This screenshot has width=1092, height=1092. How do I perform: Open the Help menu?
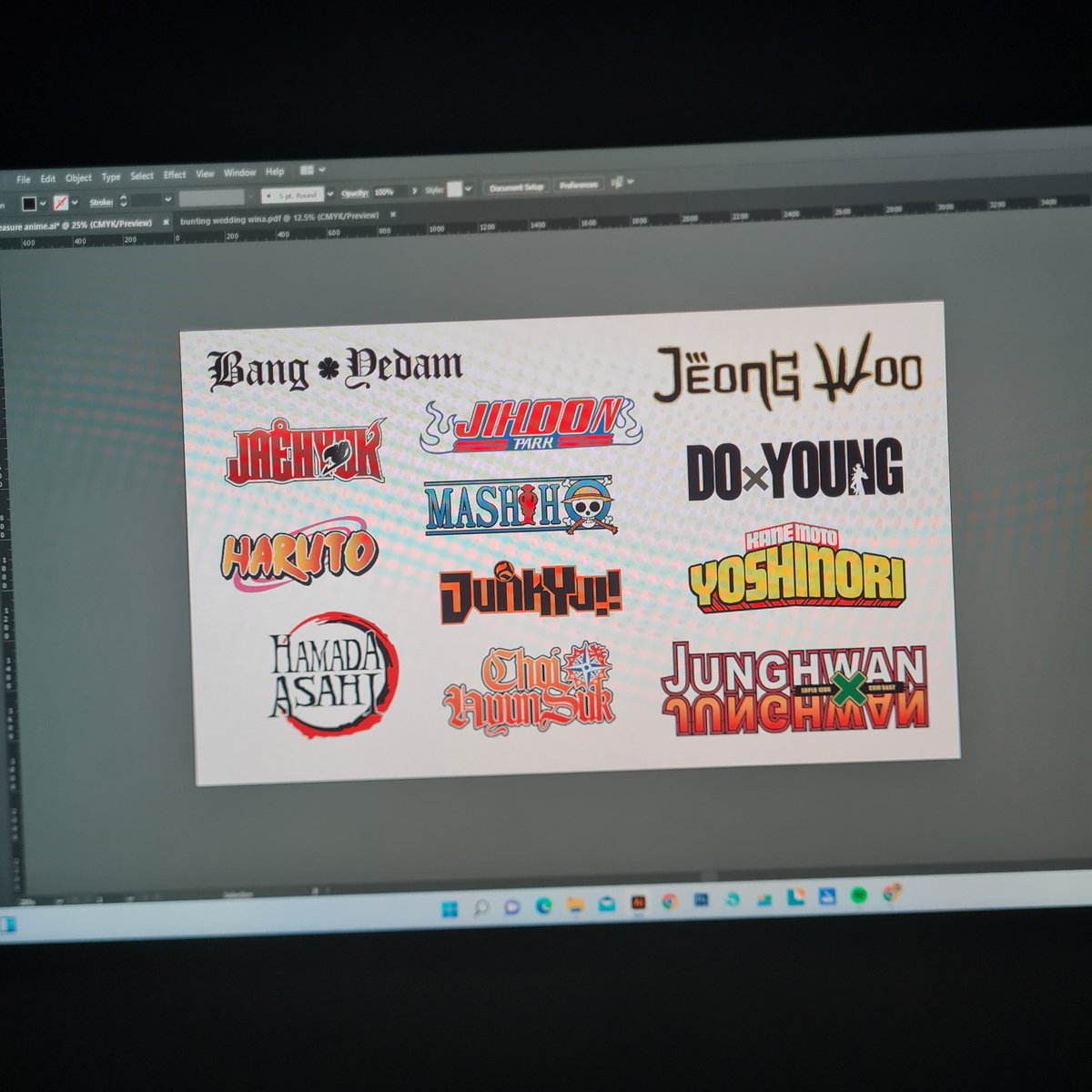click(x=274, y=172)
